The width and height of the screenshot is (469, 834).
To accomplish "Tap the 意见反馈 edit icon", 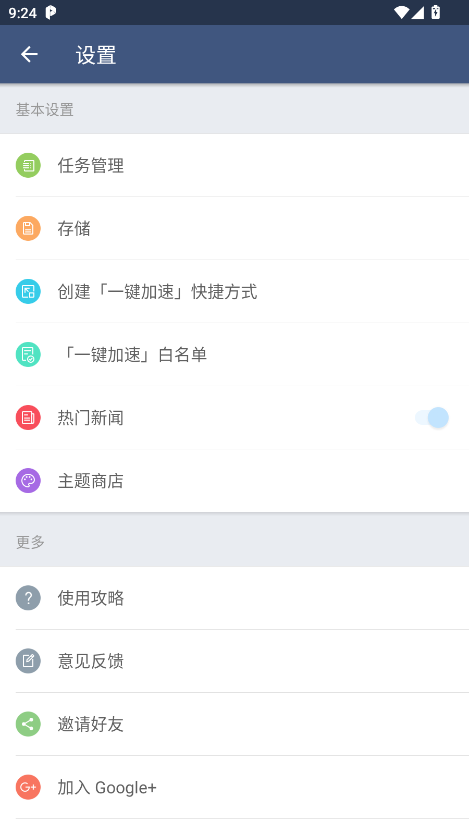I will click(28, 661).
